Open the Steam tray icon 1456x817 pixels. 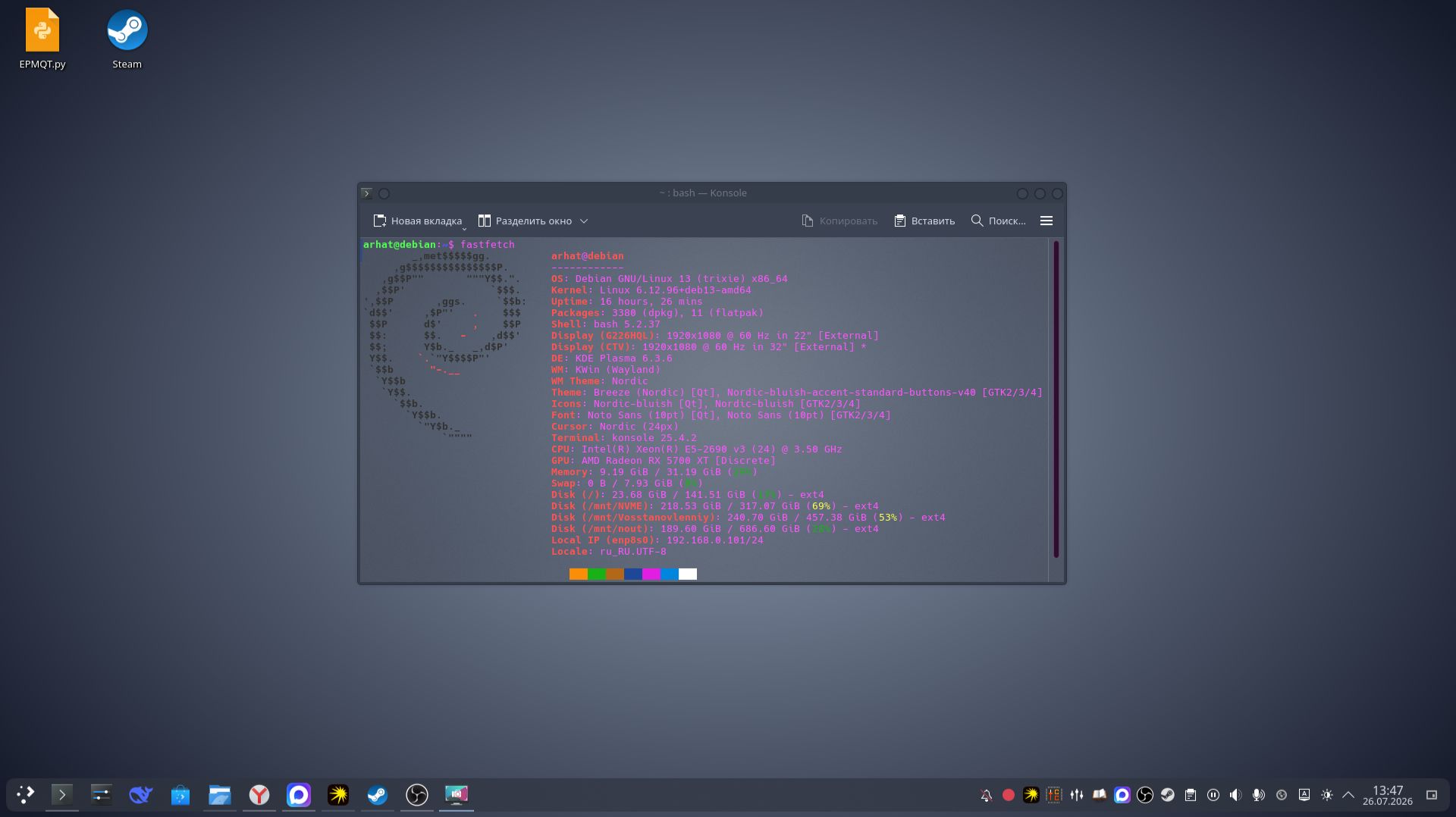pyautogui.click(x=1168, y=795)
